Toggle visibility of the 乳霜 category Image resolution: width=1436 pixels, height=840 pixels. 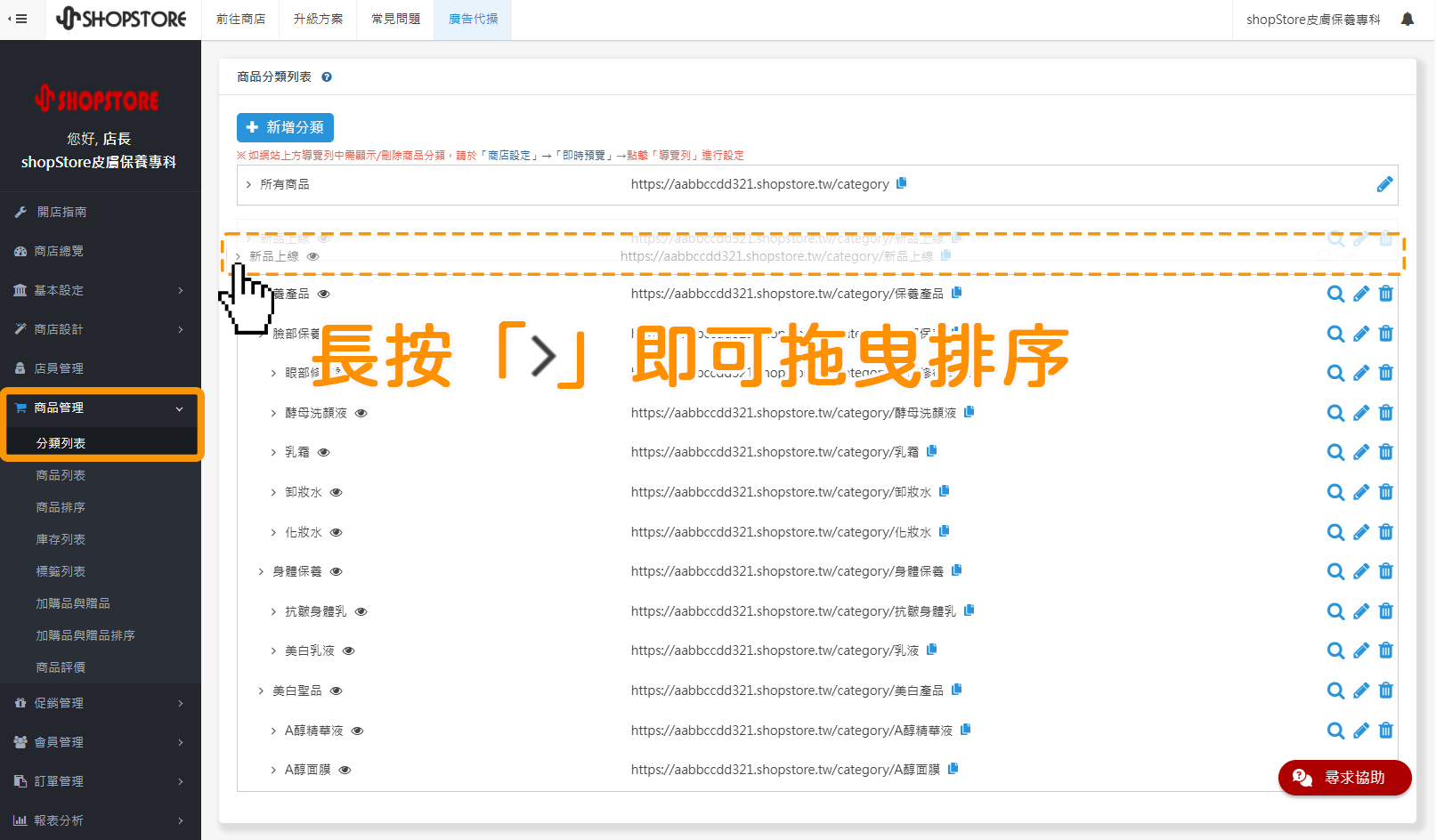pyautogui.click(x=324, y=452)
